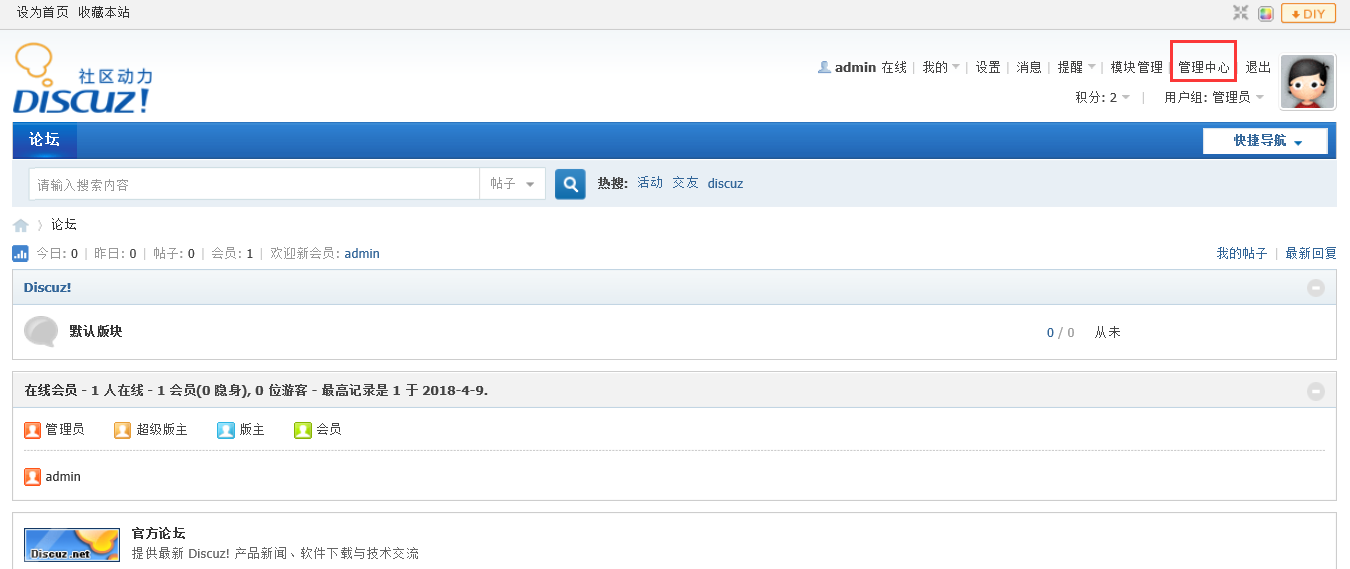Open 我的帖子 link
This screenshot has width=1350, height=569.
point(1241,253)
